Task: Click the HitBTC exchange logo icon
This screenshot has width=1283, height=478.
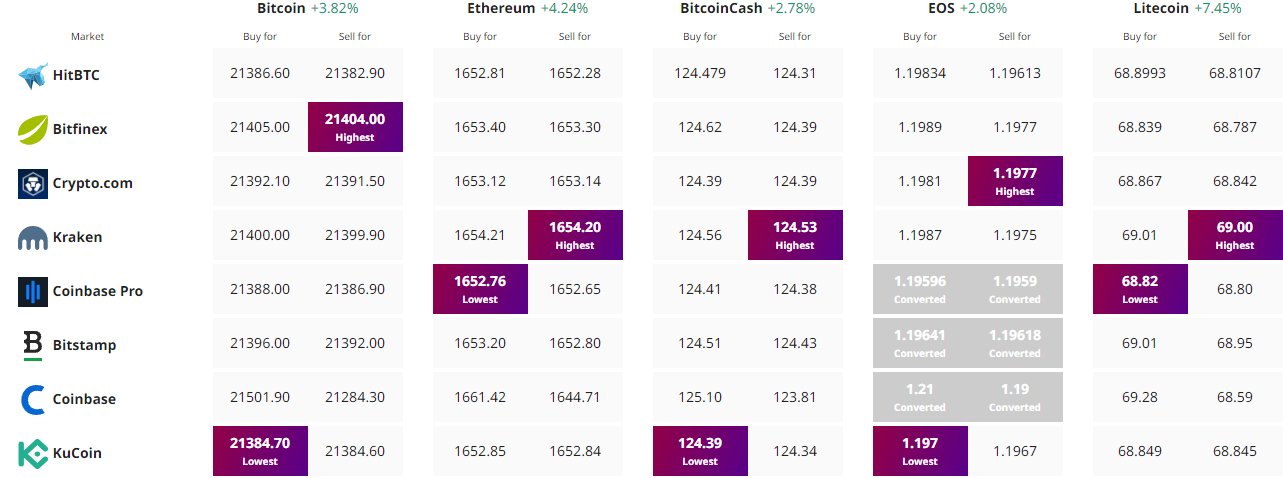Action: pyautogui.click(x=33, y=75)
